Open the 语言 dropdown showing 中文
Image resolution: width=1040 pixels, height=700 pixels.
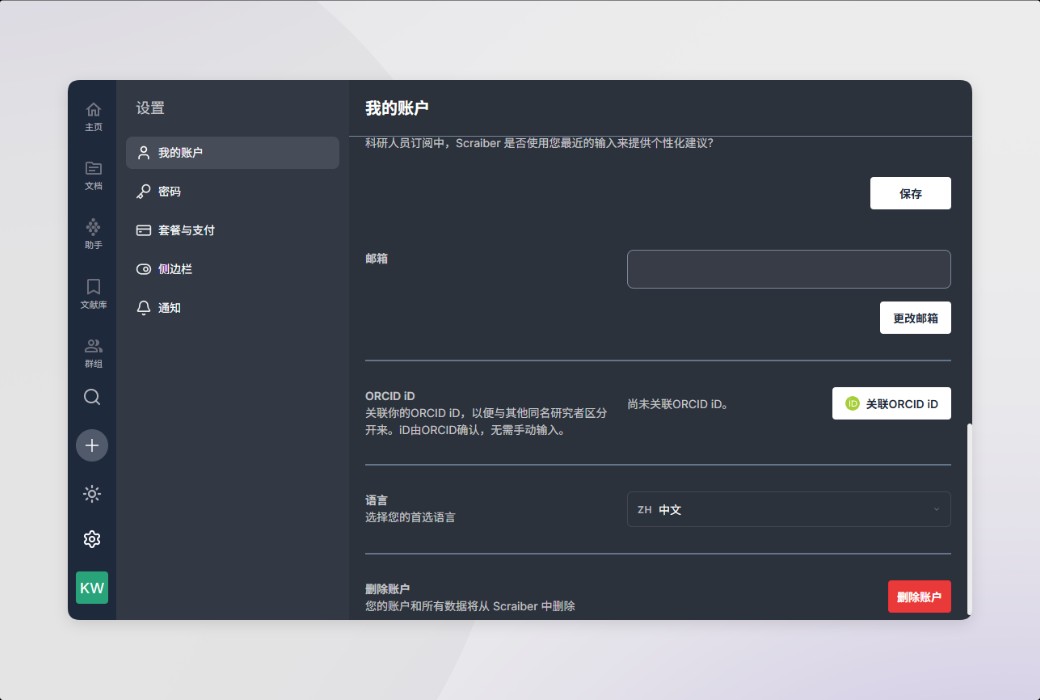789,510
